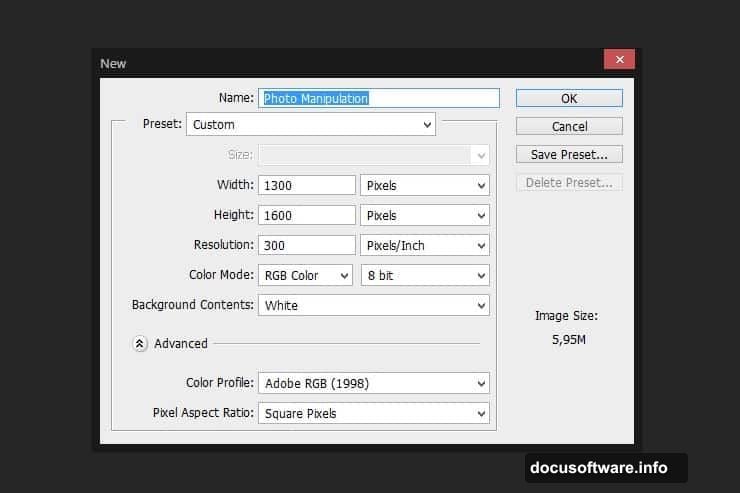
Task: Click the Save Preset button
Action: [x=569, y=154]
